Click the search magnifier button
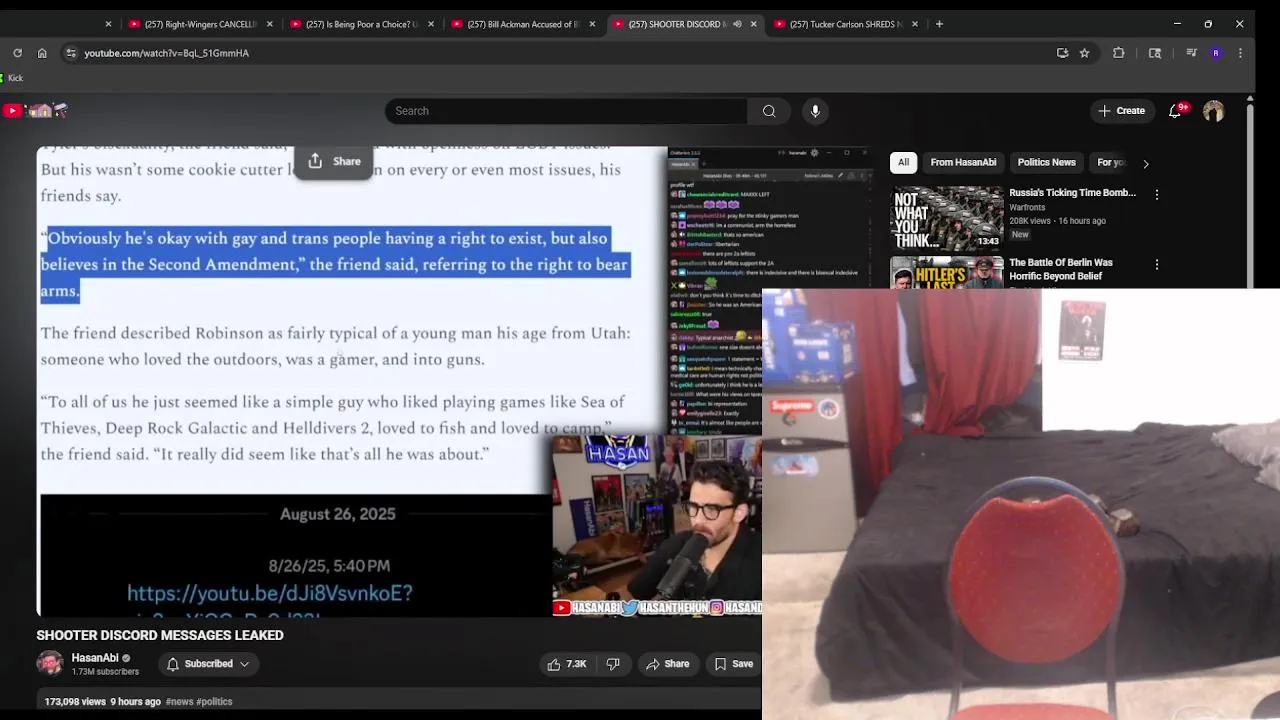The height and width of the screenshot is (720, 1280). point(769,111)
